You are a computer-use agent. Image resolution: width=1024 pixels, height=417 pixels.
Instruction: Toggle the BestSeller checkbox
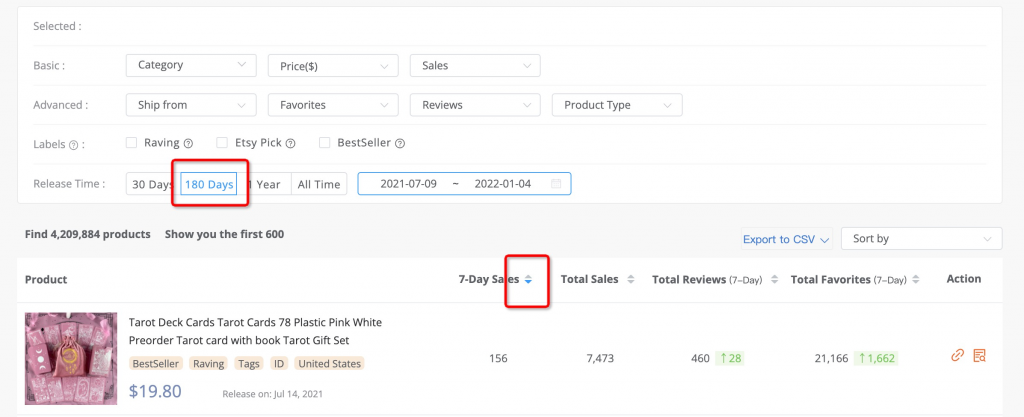coord(324,143)
